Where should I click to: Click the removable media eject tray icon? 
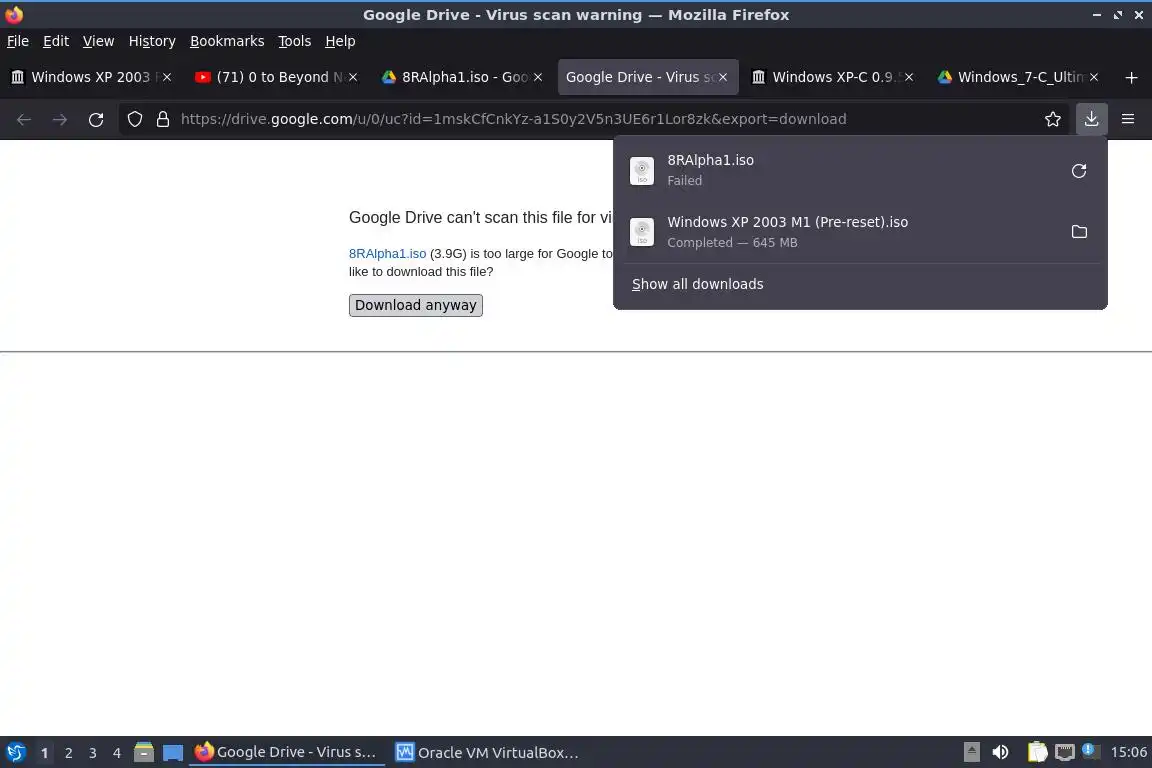tap(971, 753)
